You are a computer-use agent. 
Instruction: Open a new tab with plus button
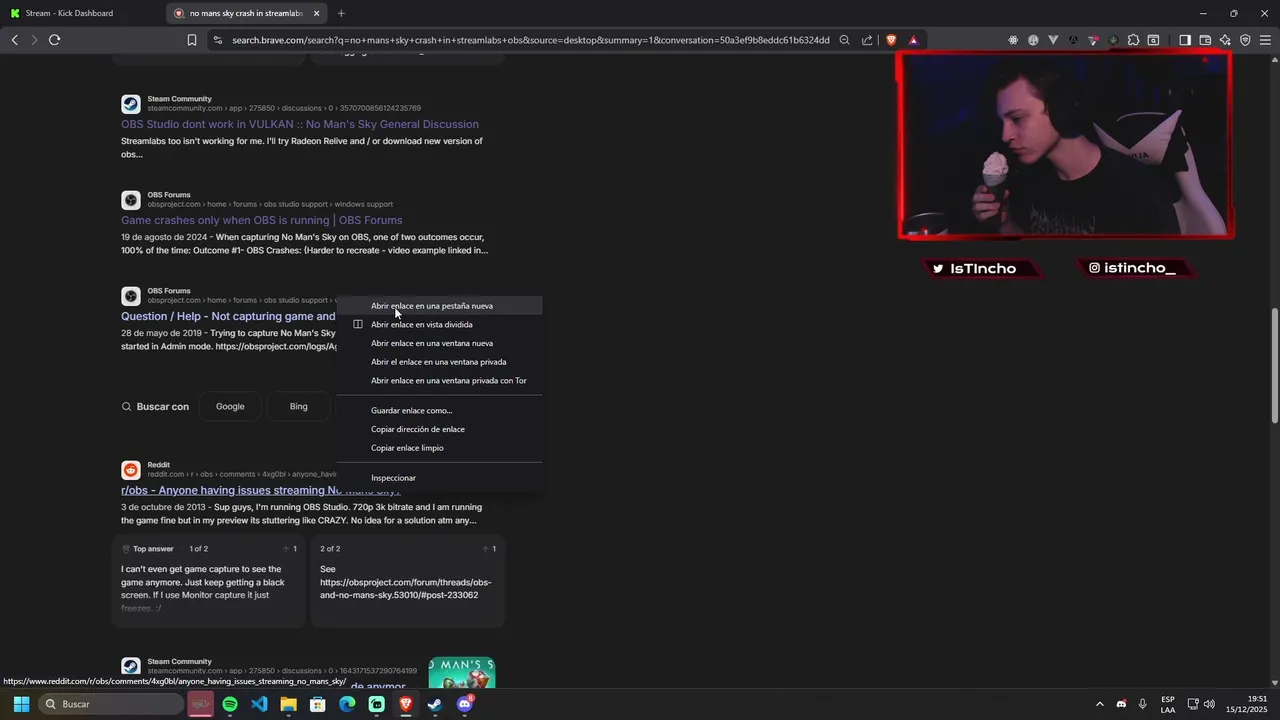(341, 13)
